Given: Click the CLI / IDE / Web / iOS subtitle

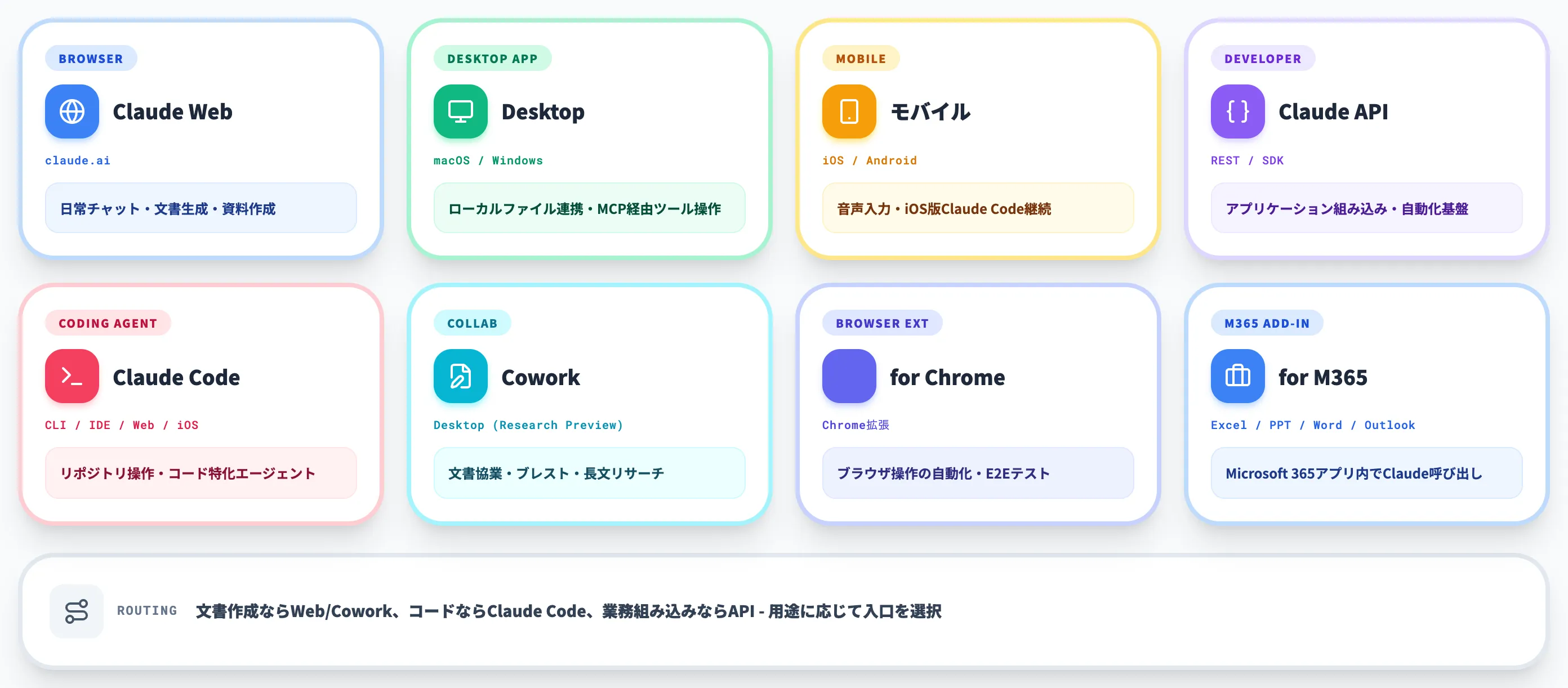Looking at the screenshot, I should click(x=122, y=425).
